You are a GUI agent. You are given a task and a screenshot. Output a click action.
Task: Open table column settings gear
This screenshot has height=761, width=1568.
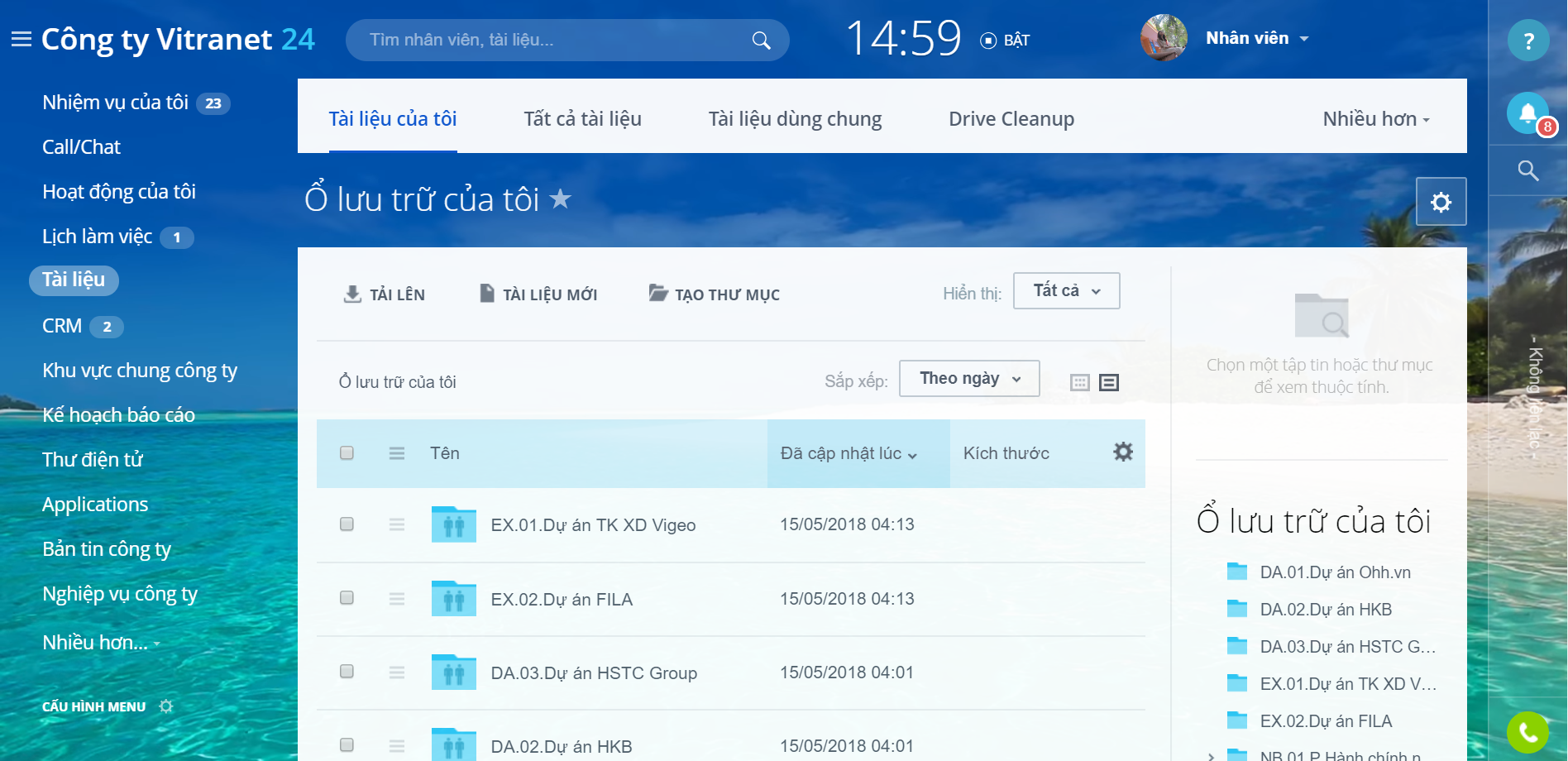coord(1123,452)
